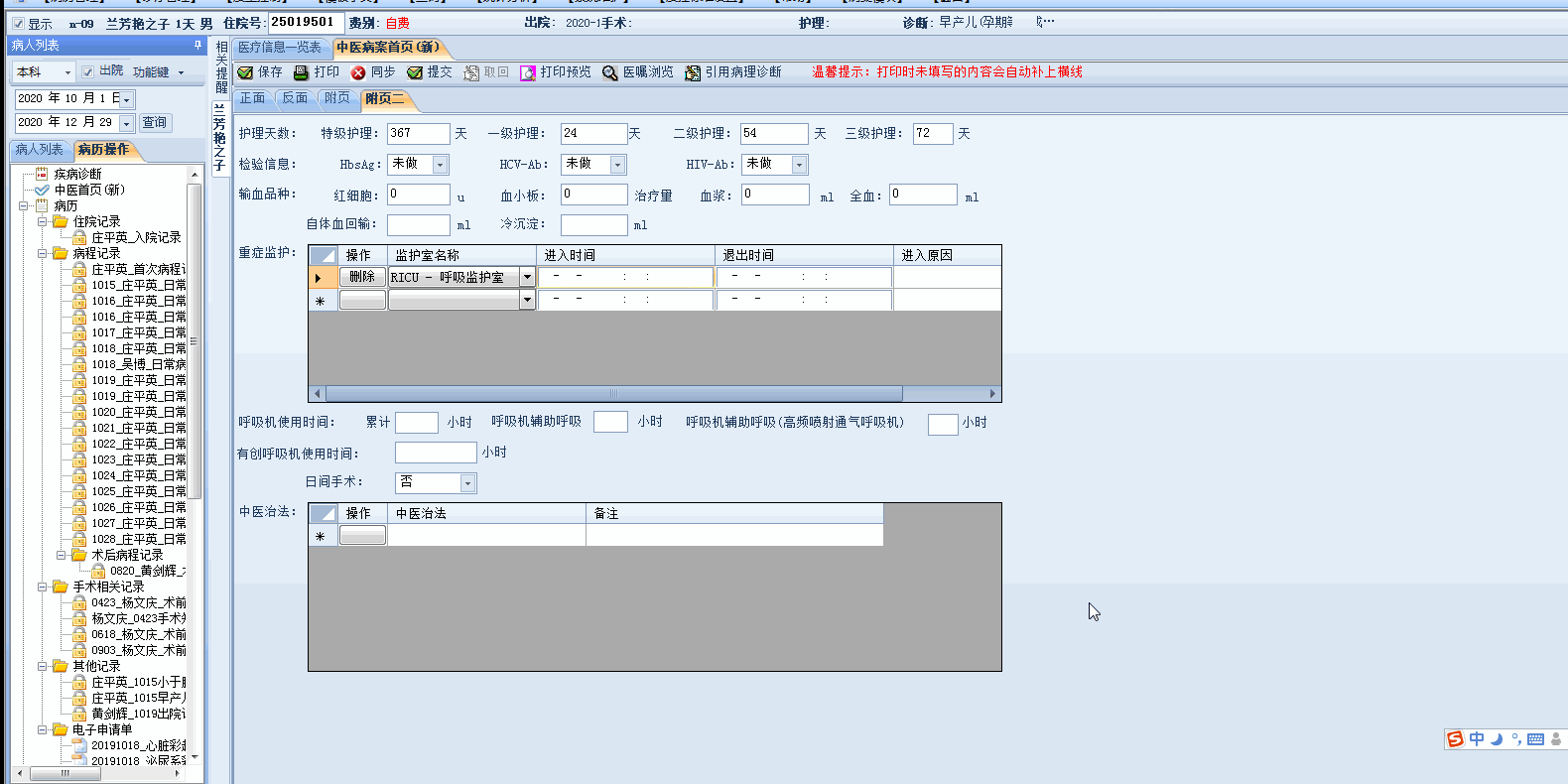Switch to 附页 tab

click(x=337, y=98)
